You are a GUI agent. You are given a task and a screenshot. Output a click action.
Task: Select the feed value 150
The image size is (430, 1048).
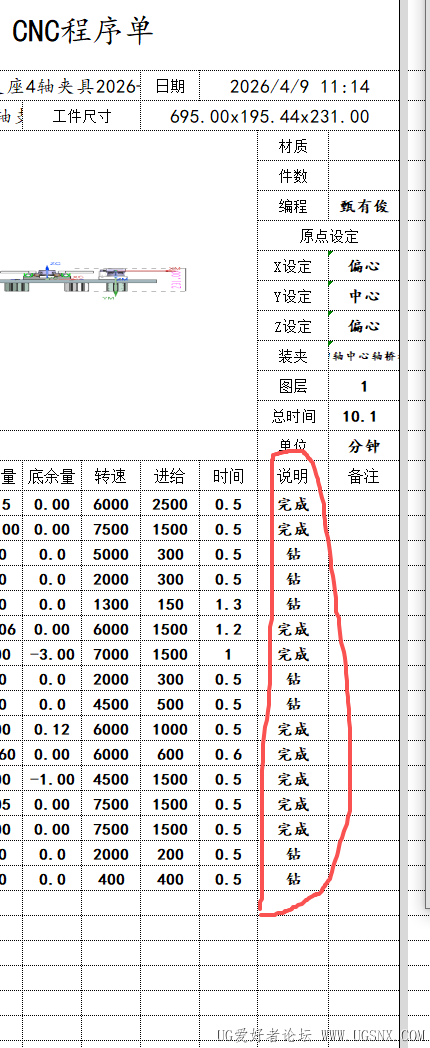click(170, 604)
